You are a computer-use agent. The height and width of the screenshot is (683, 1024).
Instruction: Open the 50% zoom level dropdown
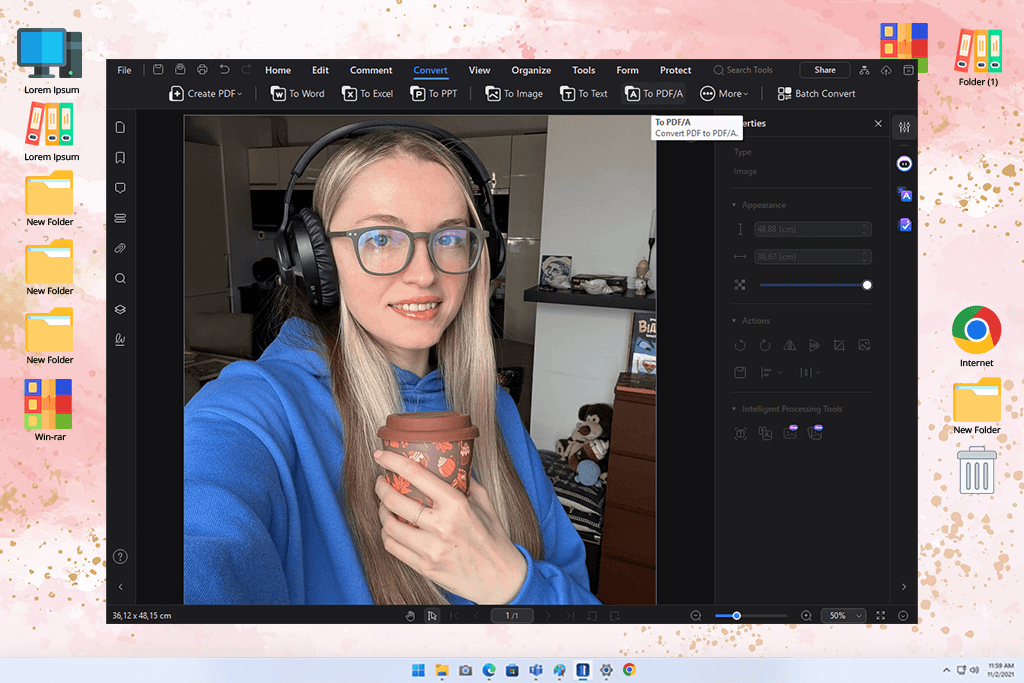[845, 616]
